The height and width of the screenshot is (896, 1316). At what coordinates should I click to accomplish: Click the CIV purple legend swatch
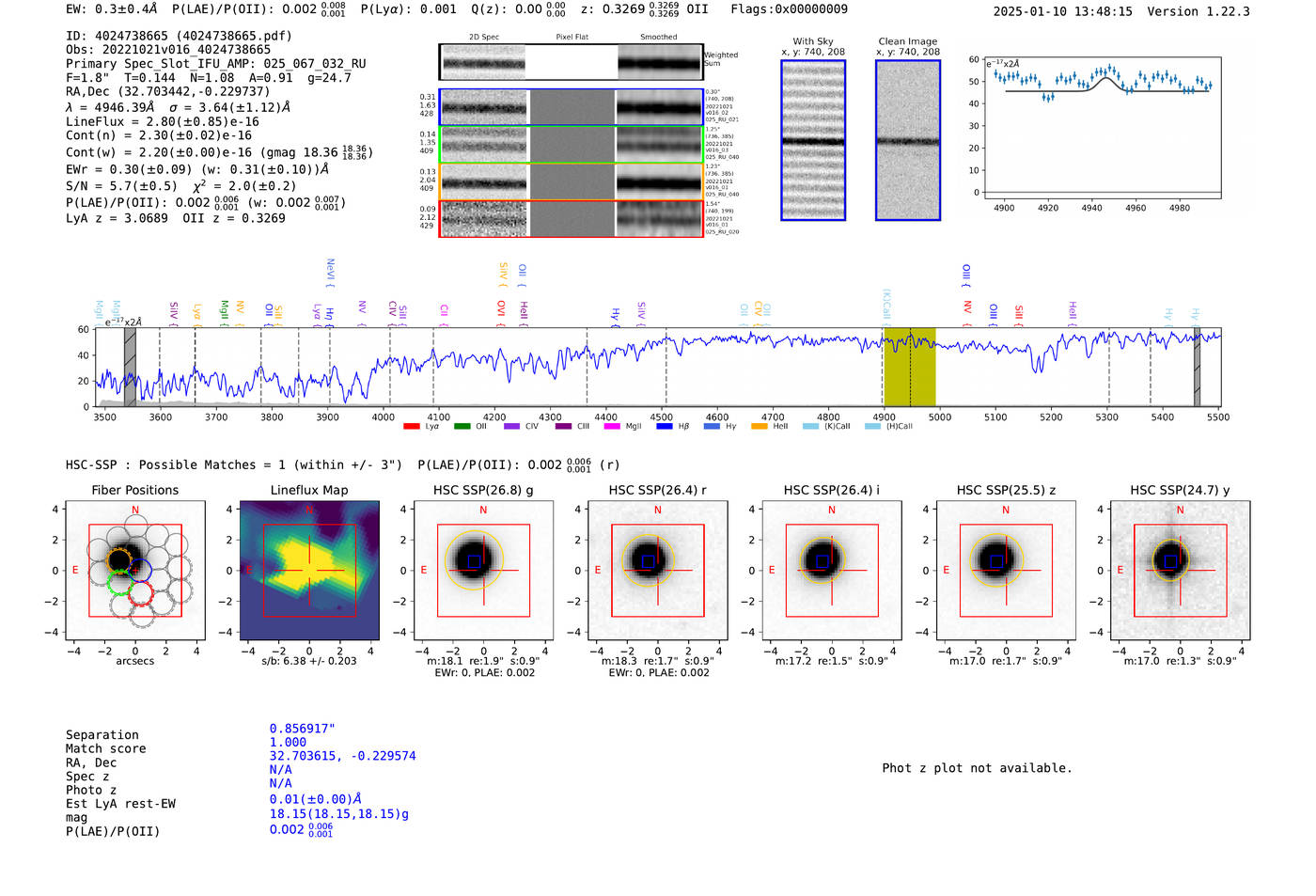pos(512,427)
